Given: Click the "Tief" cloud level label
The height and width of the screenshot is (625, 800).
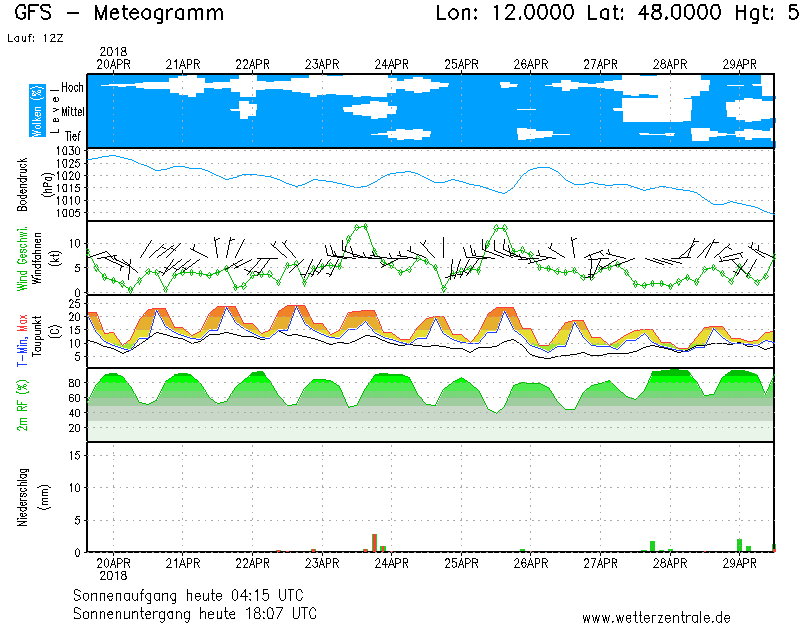Looking at the screenshot, I should (x=73, y=136).
